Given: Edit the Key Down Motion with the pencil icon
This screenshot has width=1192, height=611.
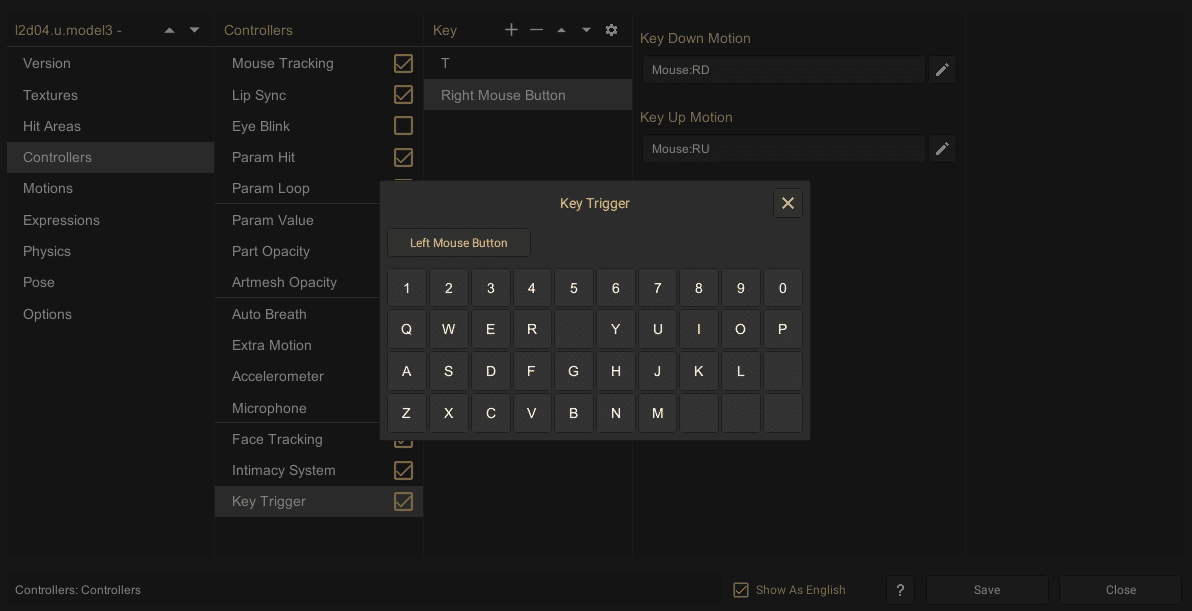Looking at the screenshot, I should (942, 70).
